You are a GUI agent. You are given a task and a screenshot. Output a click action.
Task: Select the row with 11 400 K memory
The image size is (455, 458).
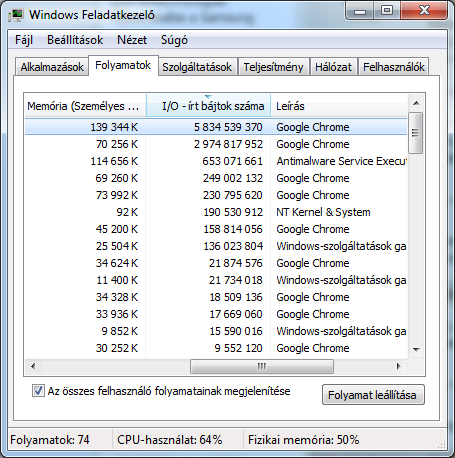[216, 280]
